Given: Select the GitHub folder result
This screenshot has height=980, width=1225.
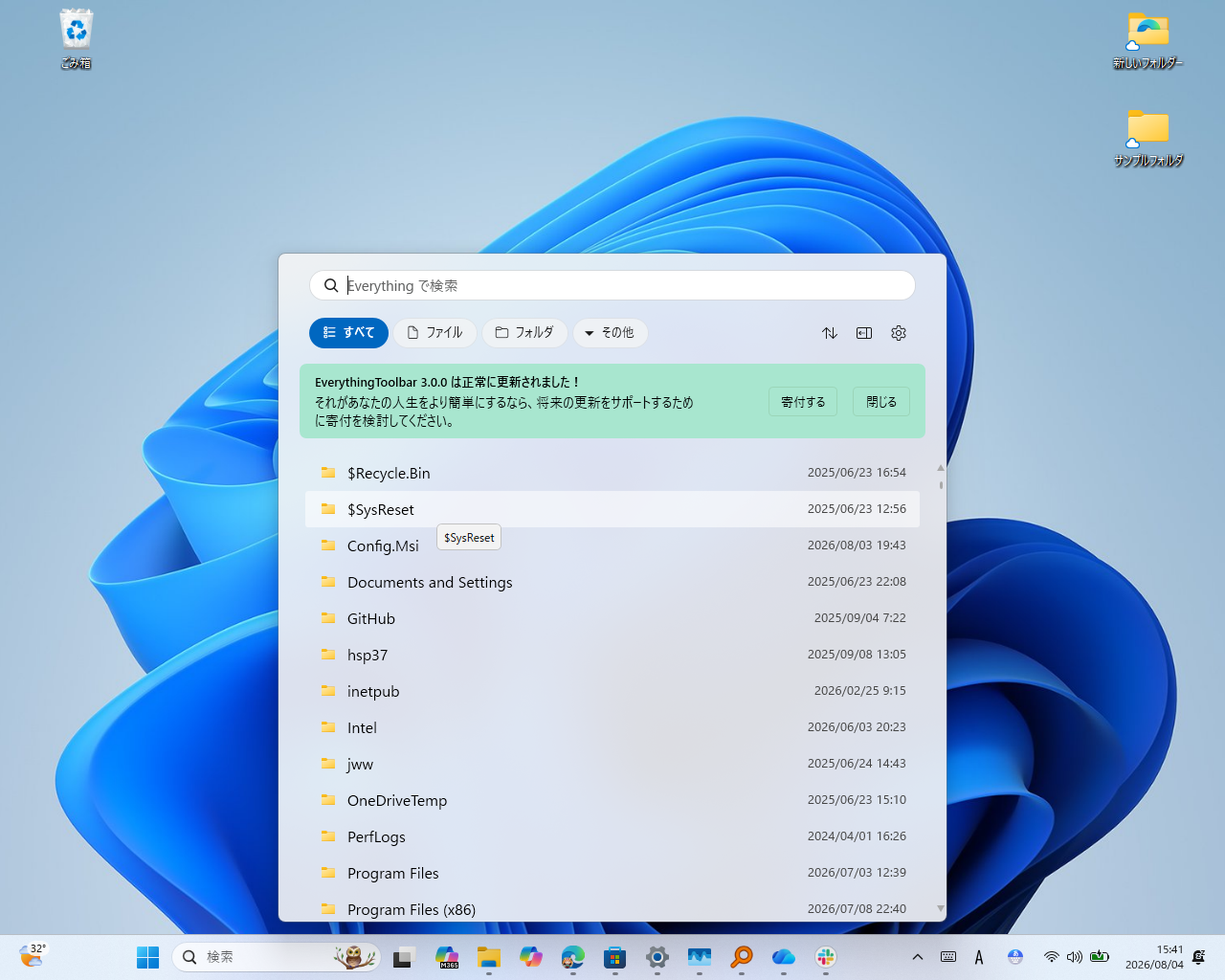Looking at the screenshot, I should [612, 618].
